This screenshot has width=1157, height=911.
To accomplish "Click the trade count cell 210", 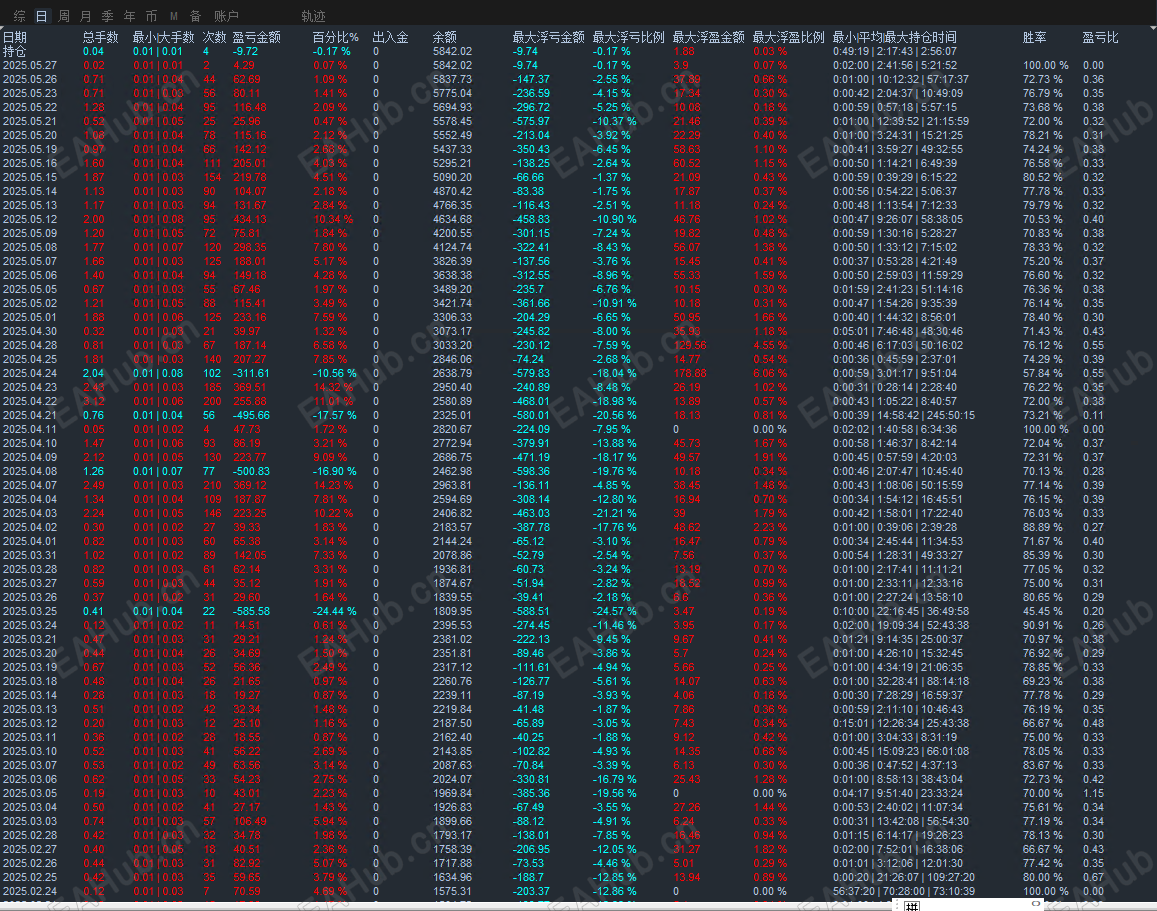I will tap(213, 485).
